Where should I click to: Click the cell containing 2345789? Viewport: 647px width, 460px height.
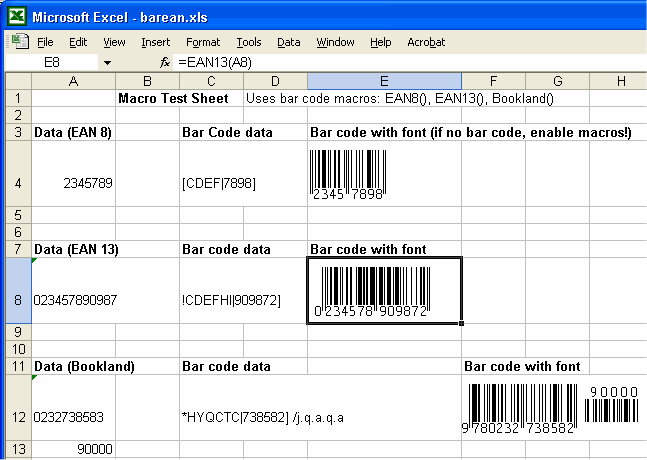pos(73,174)
